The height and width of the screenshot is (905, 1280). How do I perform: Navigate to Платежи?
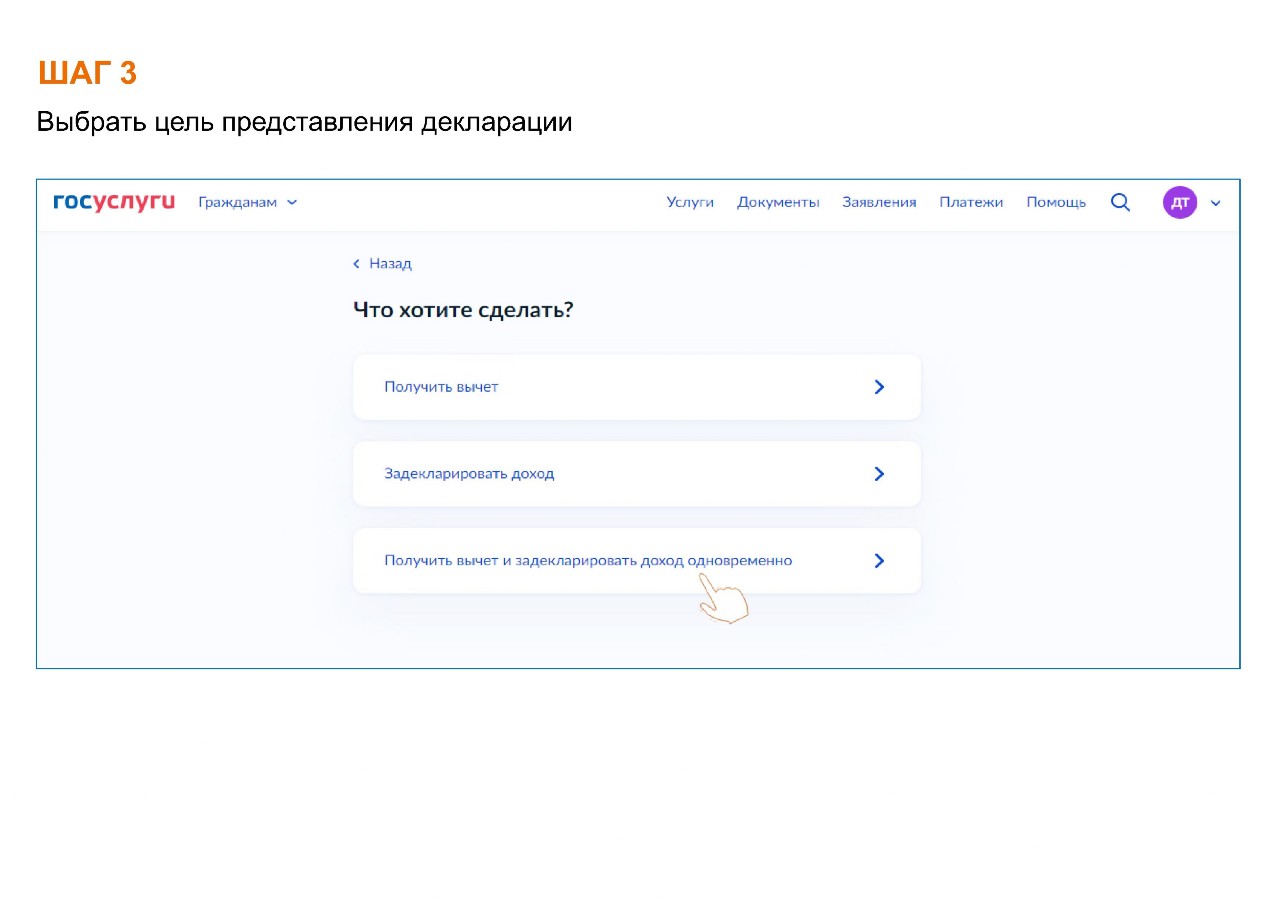[x=971, y=202]
